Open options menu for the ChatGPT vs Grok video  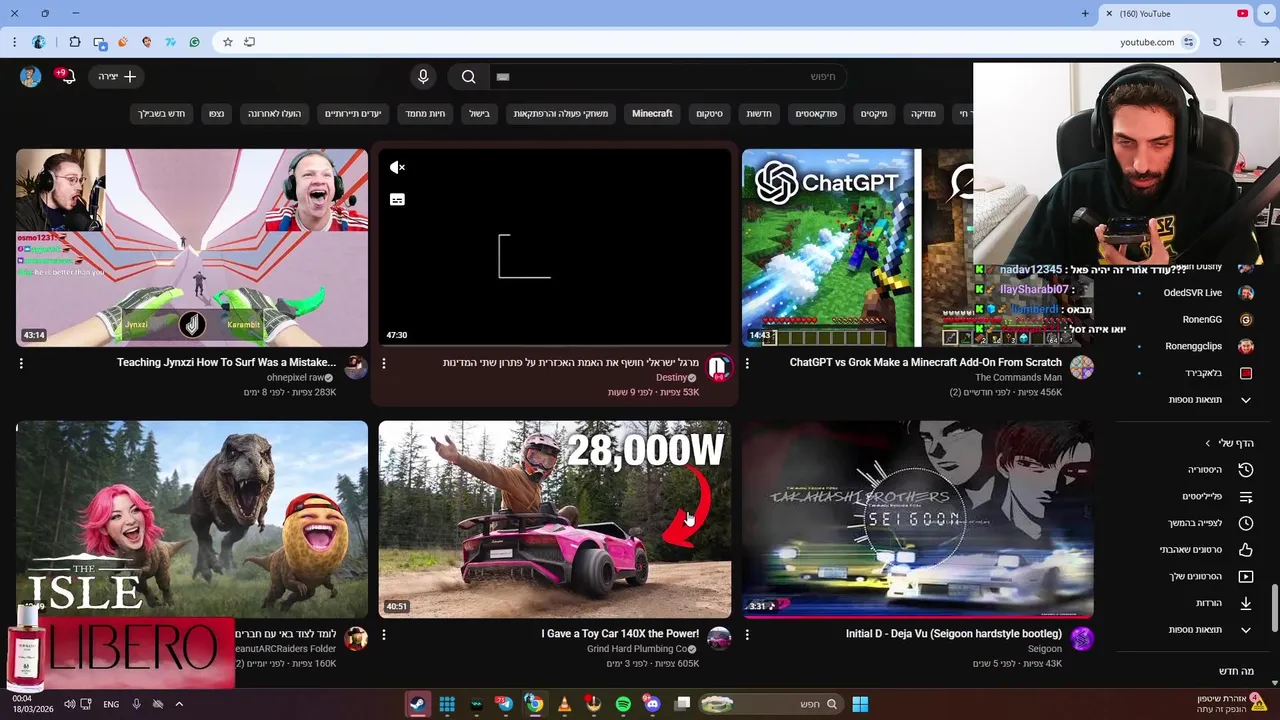[747, 363]
